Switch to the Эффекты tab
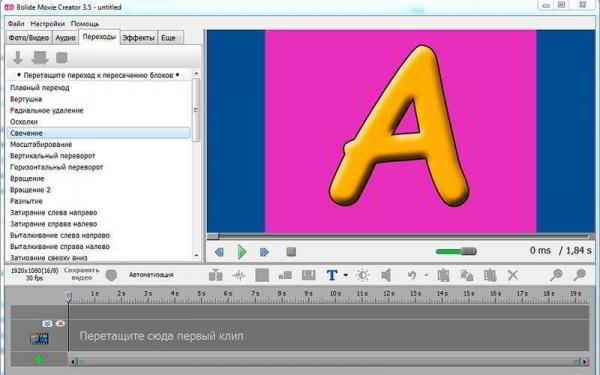This screenshot has height=375, width=600. point(139,38)
